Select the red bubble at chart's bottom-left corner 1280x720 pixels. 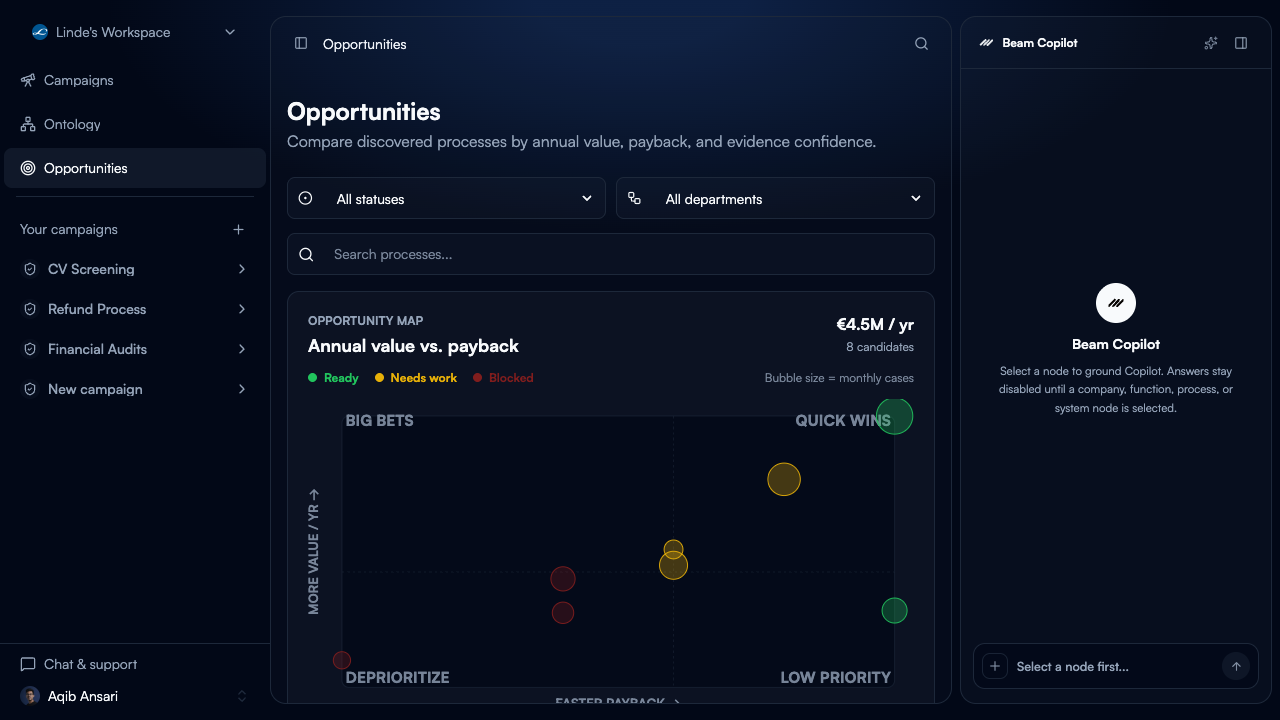click(x=342, y=660)
